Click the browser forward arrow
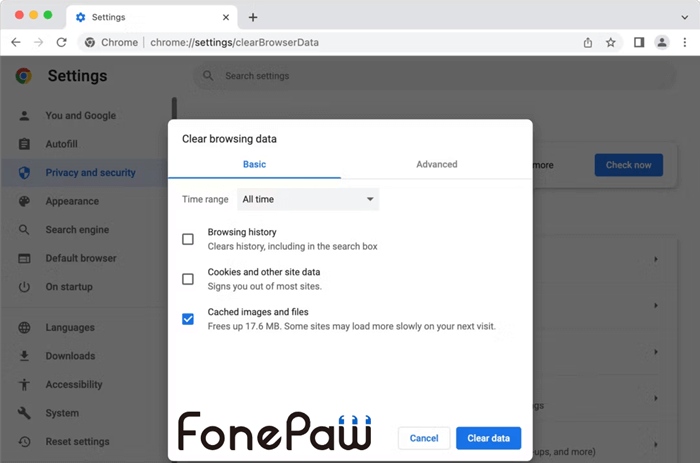700x463 pixels. pos(39,42)
